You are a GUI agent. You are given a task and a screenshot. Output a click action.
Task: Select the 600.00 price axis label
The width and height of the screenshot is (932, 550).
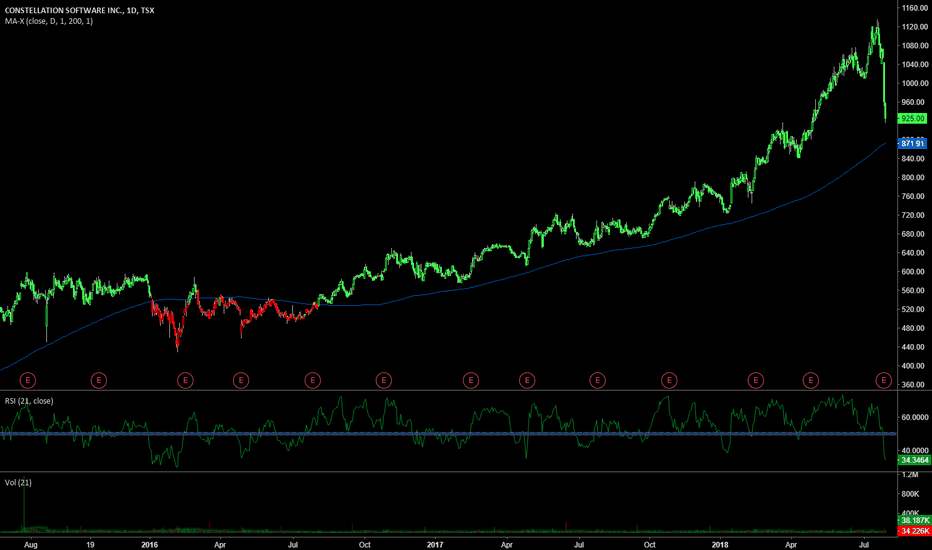point(914,272)
